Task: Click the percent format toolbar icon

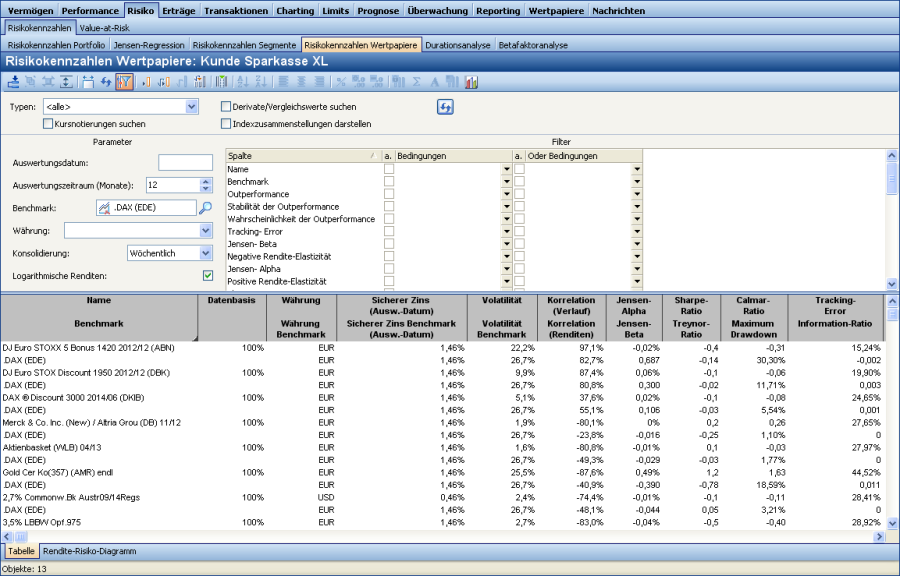Action: (x=341, y=81)
